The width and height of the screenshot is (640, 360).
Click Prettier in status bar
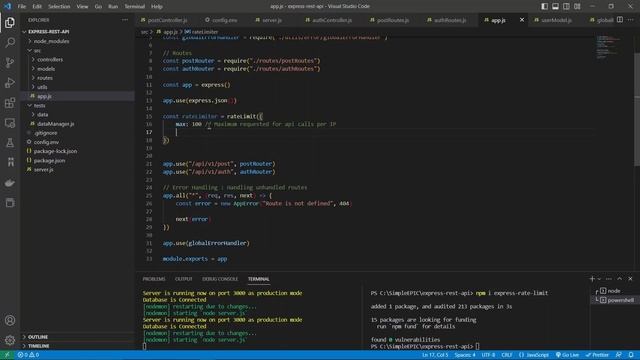pos(597,355)
